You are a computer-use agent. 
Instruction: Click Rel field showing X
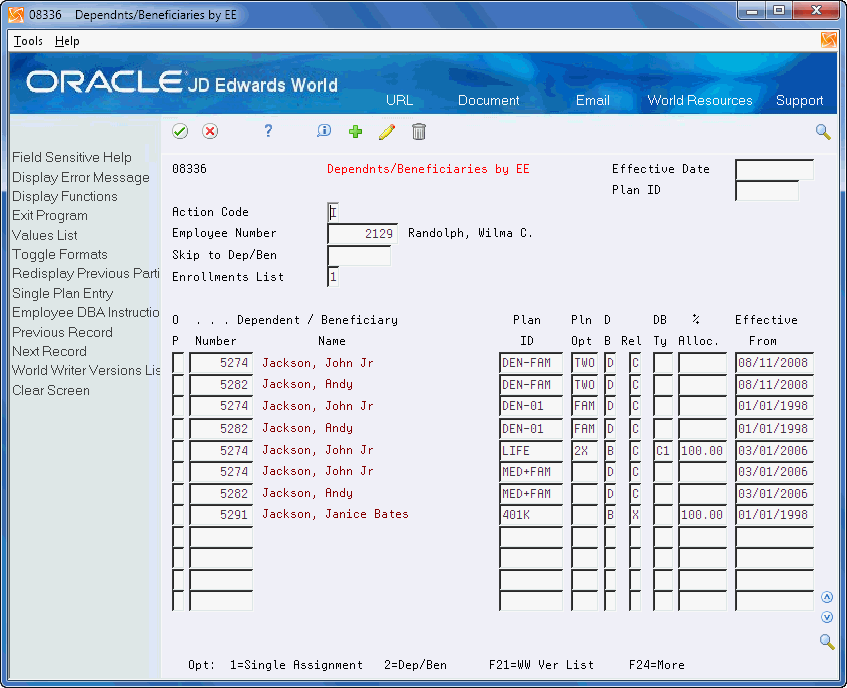635,515
